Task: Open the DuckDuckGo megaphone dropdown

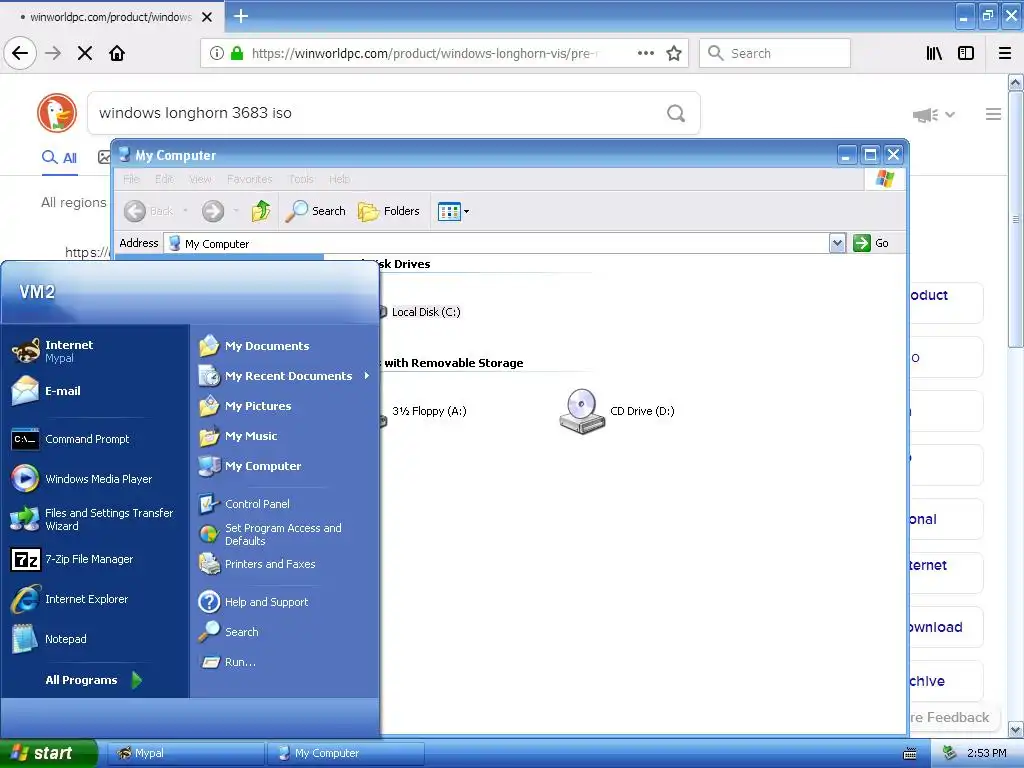Action: (x=933, y=115)
